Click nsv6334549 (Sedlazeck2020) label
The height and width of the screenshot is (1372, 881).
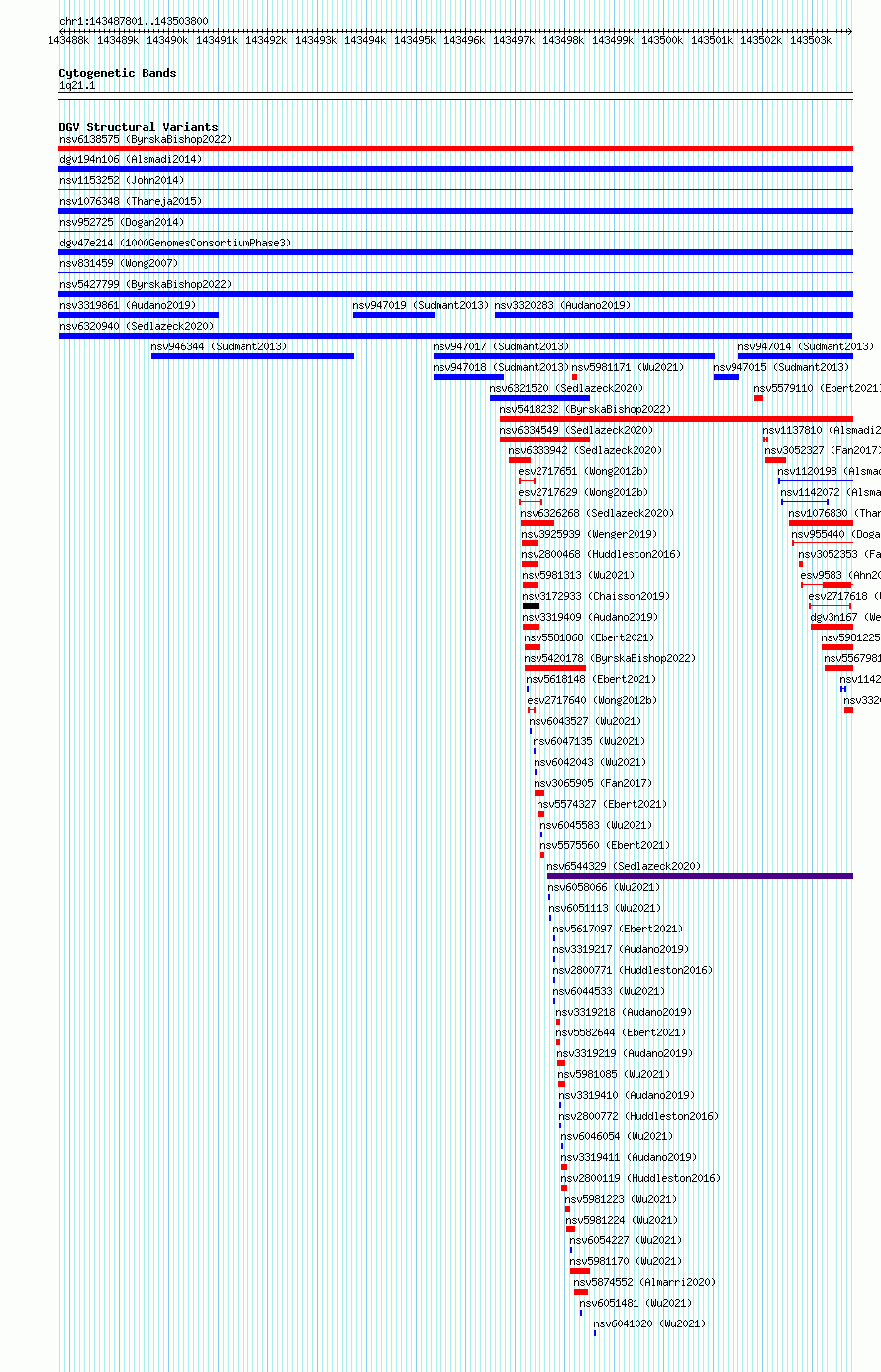click(577, 430)
